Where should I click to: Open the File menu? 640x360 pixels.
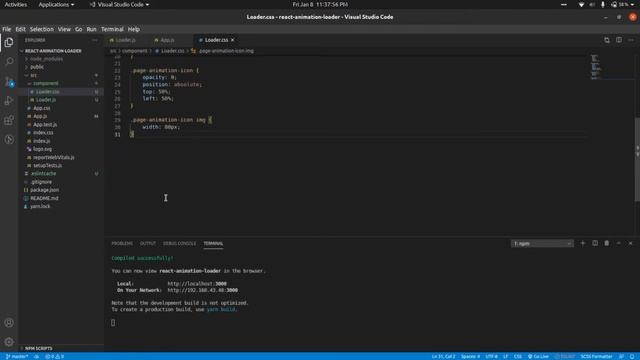point(7,29)
